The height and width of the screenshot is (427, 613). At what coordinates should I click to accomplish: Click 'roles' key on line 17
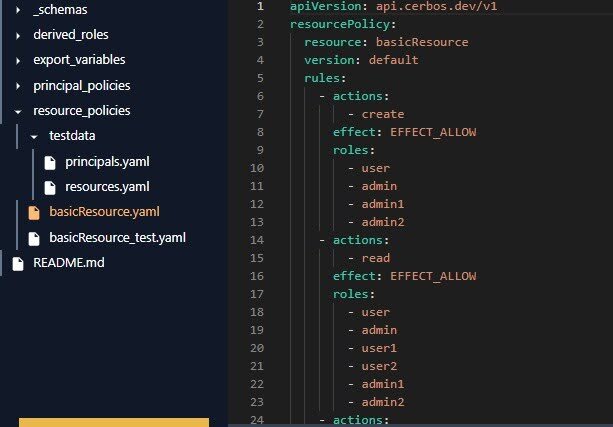[x=350, y=294]
